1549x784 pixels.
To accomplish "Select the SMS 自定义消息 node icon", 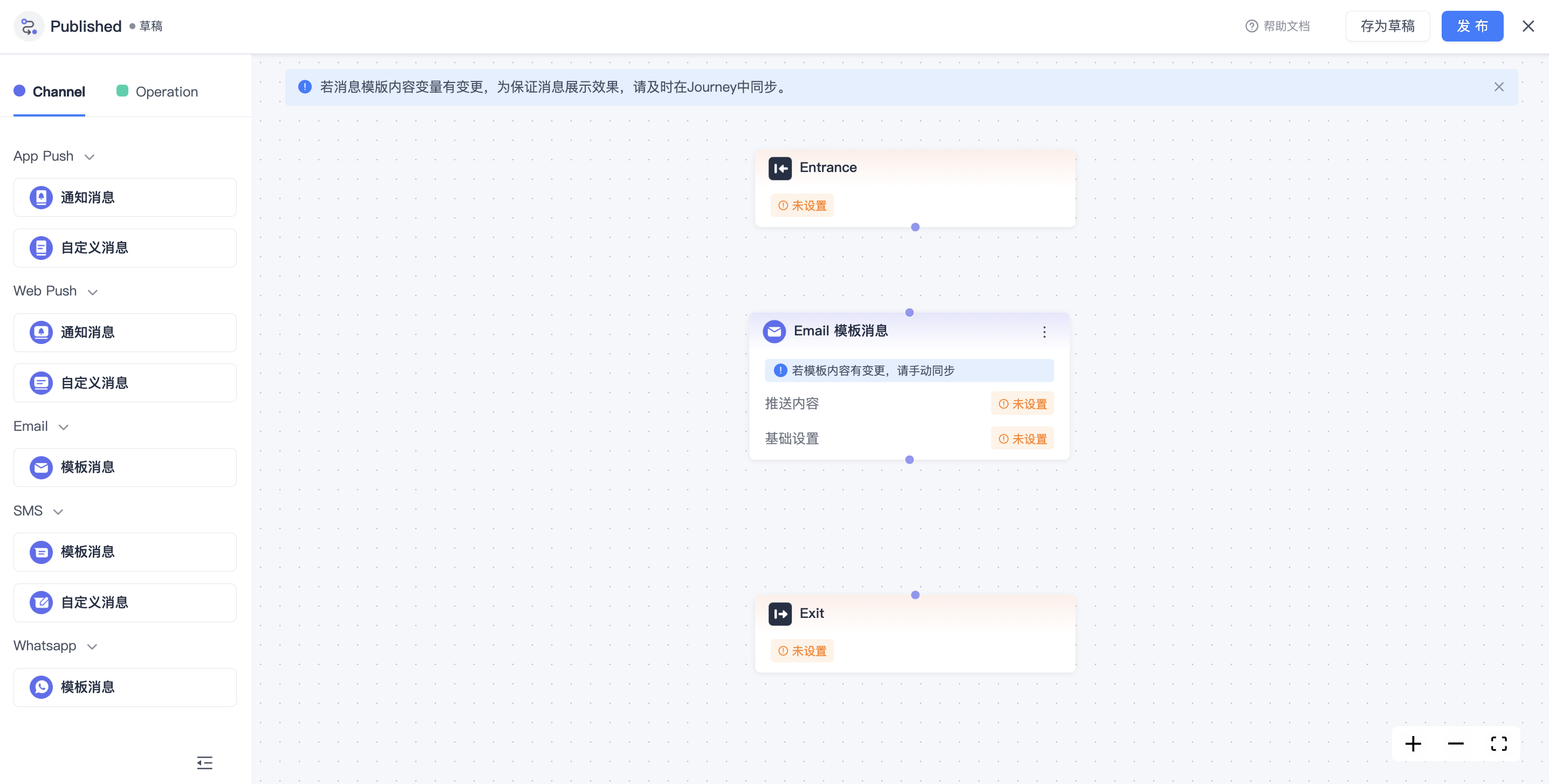I will (x=40, y=602).
